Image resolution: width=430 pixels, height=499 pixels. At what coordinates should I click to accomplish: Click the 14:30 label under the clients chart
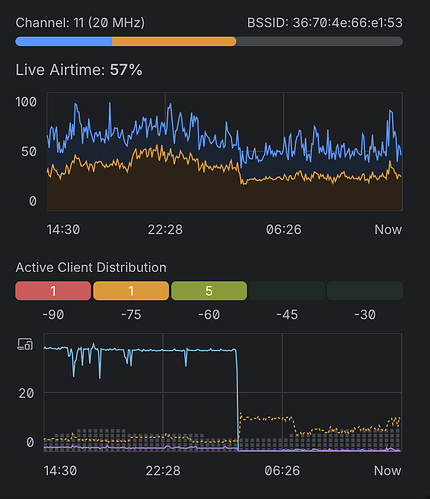click(60, 471)
